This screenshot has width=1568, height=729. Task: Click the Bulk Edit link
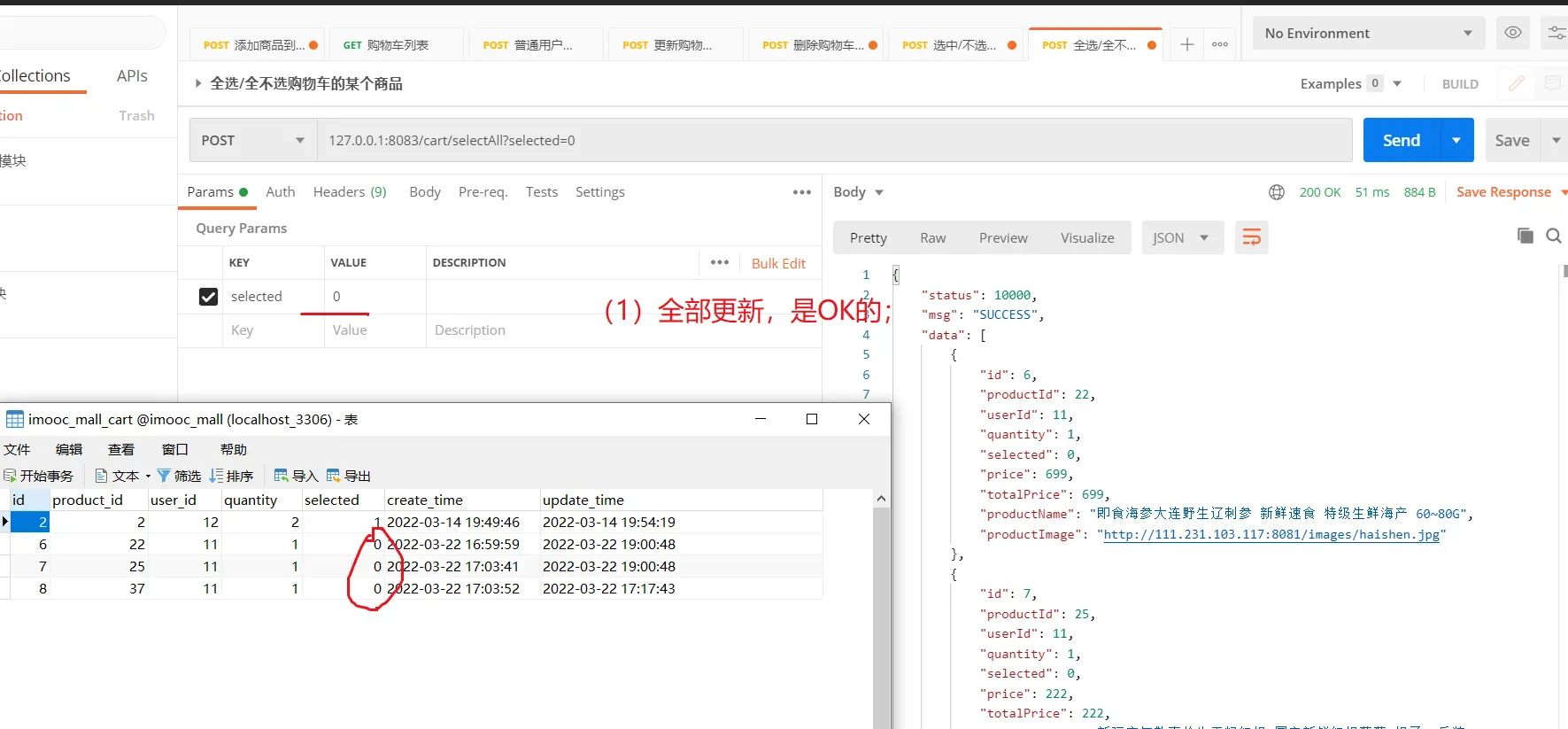pos(778,263)
